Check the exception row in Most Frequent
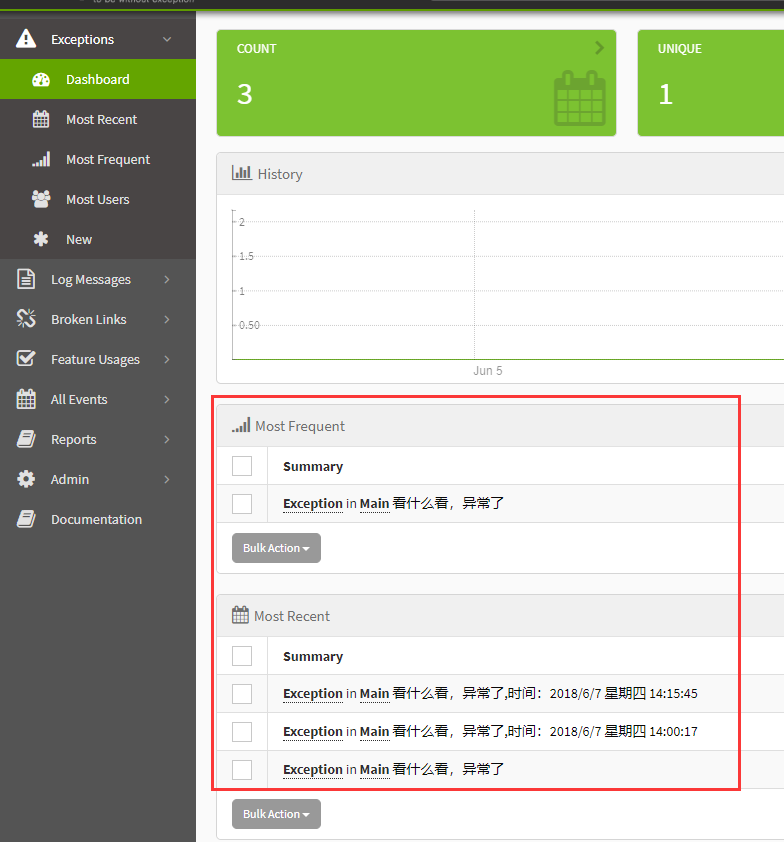Image resolution: width=784 pixels, height=842 pixels. 242,504
